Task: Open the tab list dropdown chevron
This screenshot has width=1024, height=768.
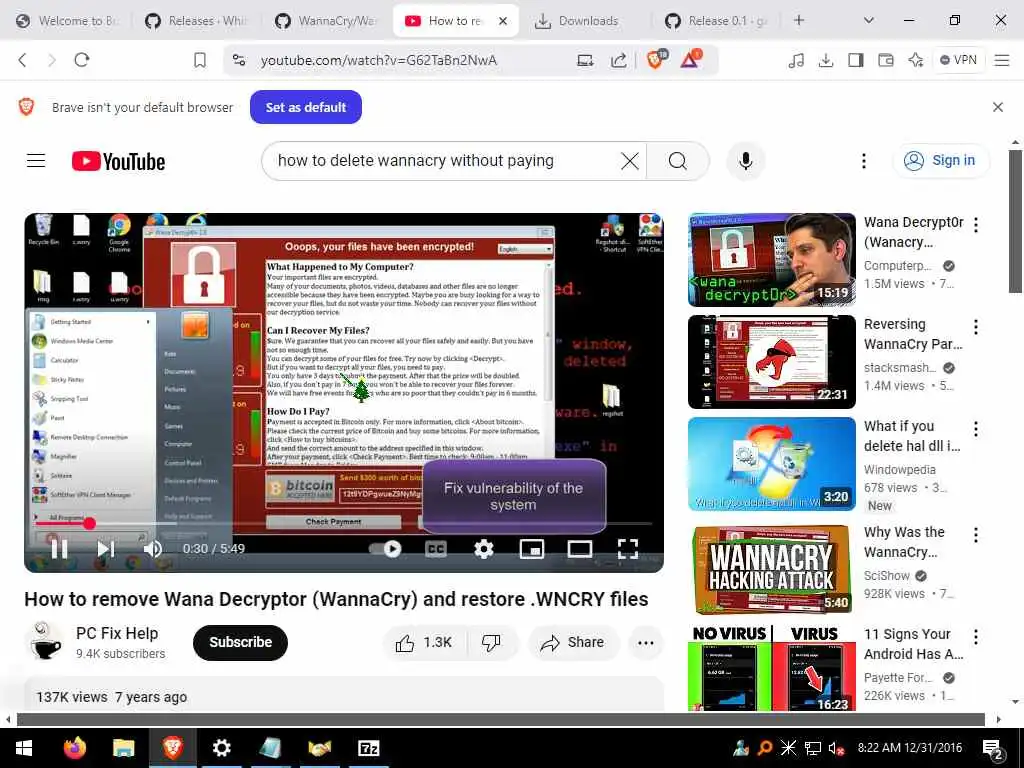Action: [x=869, y=20]
